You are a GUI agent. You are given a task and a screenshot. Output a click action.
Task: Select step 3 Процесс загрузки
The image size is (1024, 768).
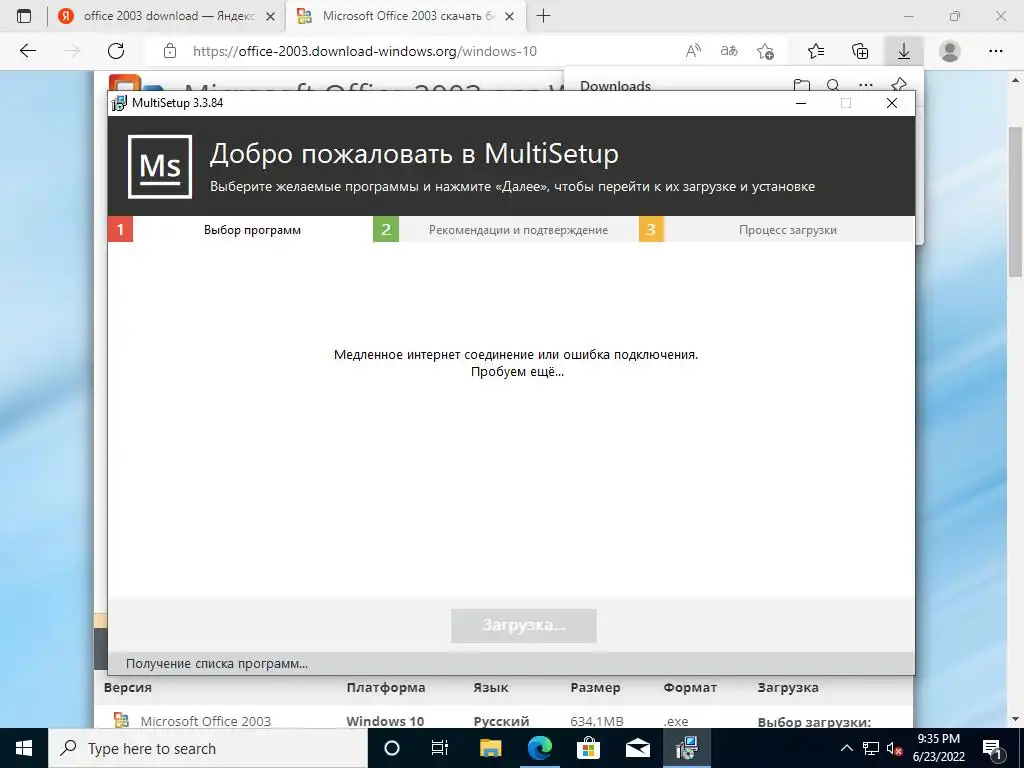tap(776, 229)
